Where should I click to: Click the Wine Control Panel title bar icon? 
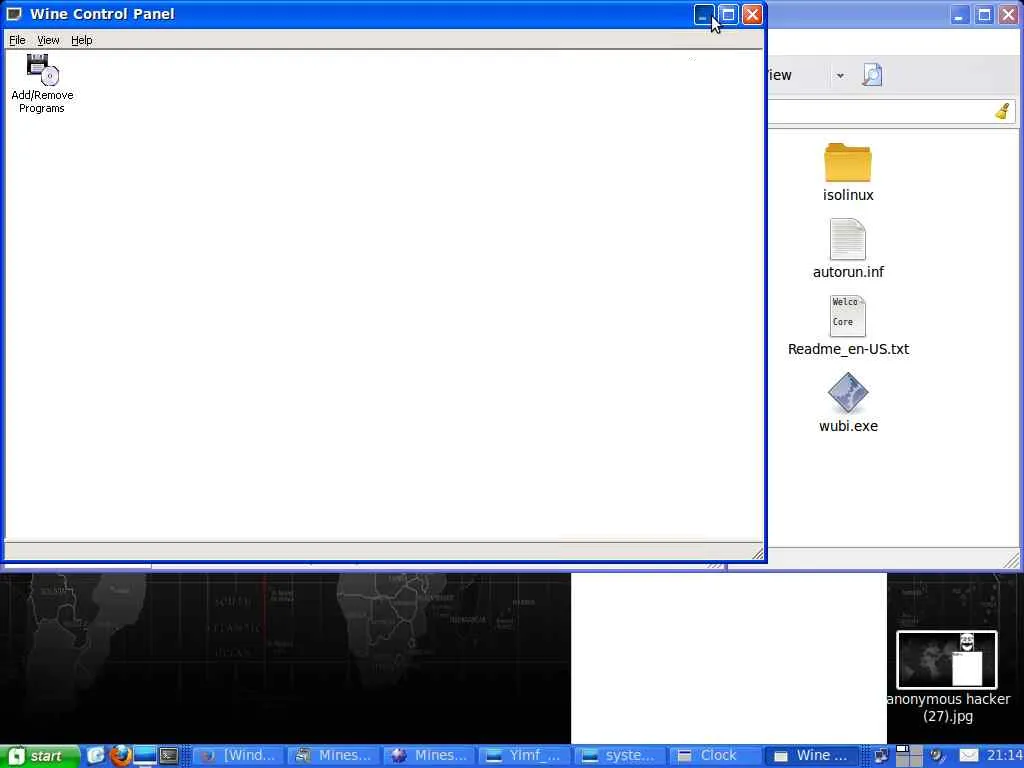pos(14,14)
